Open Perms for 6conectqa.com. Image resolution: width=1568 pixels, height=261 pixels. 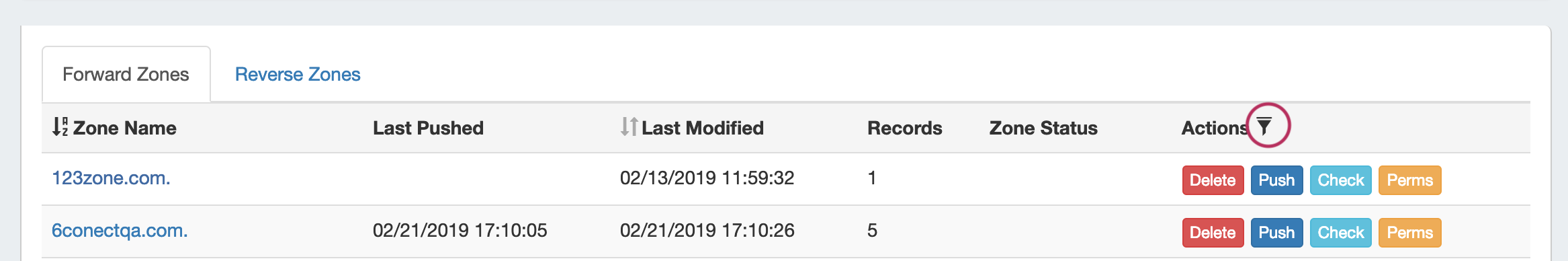[x=1409, y=233]
